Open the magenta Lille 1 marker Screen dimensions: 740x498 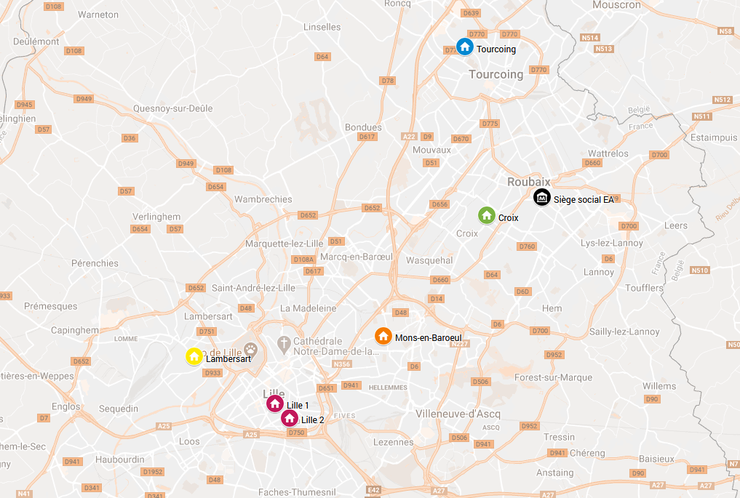275,404
